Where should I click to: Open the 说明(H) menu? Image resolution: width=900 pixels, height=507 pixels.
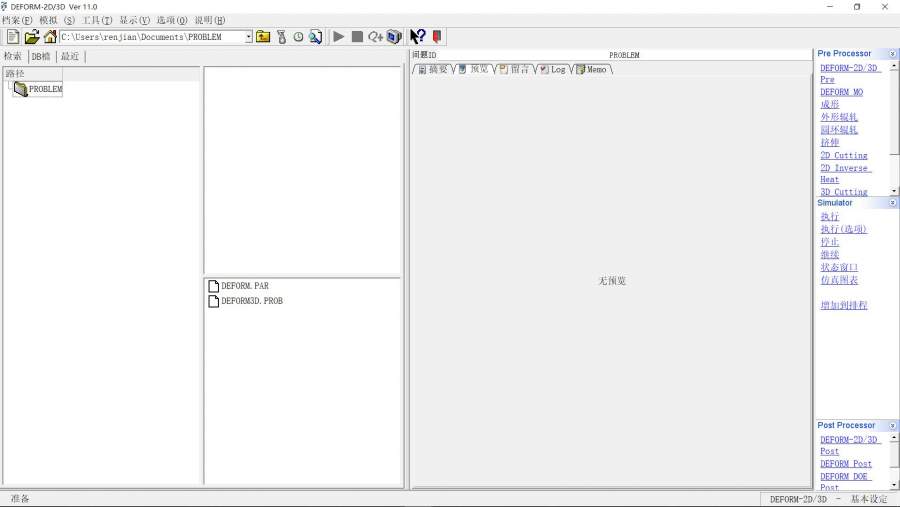[x=210, y=20]
